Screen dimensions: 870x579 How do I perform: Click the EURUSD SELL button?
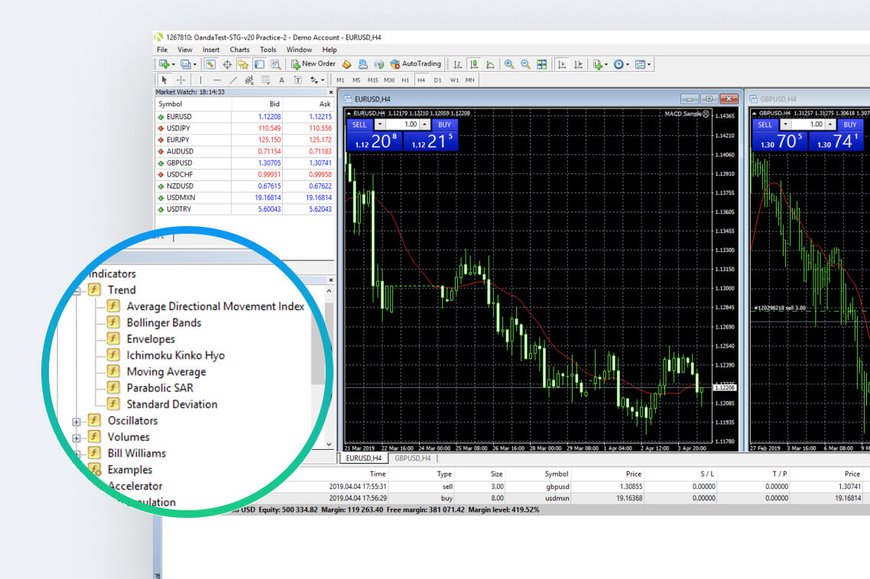[358, 125]
